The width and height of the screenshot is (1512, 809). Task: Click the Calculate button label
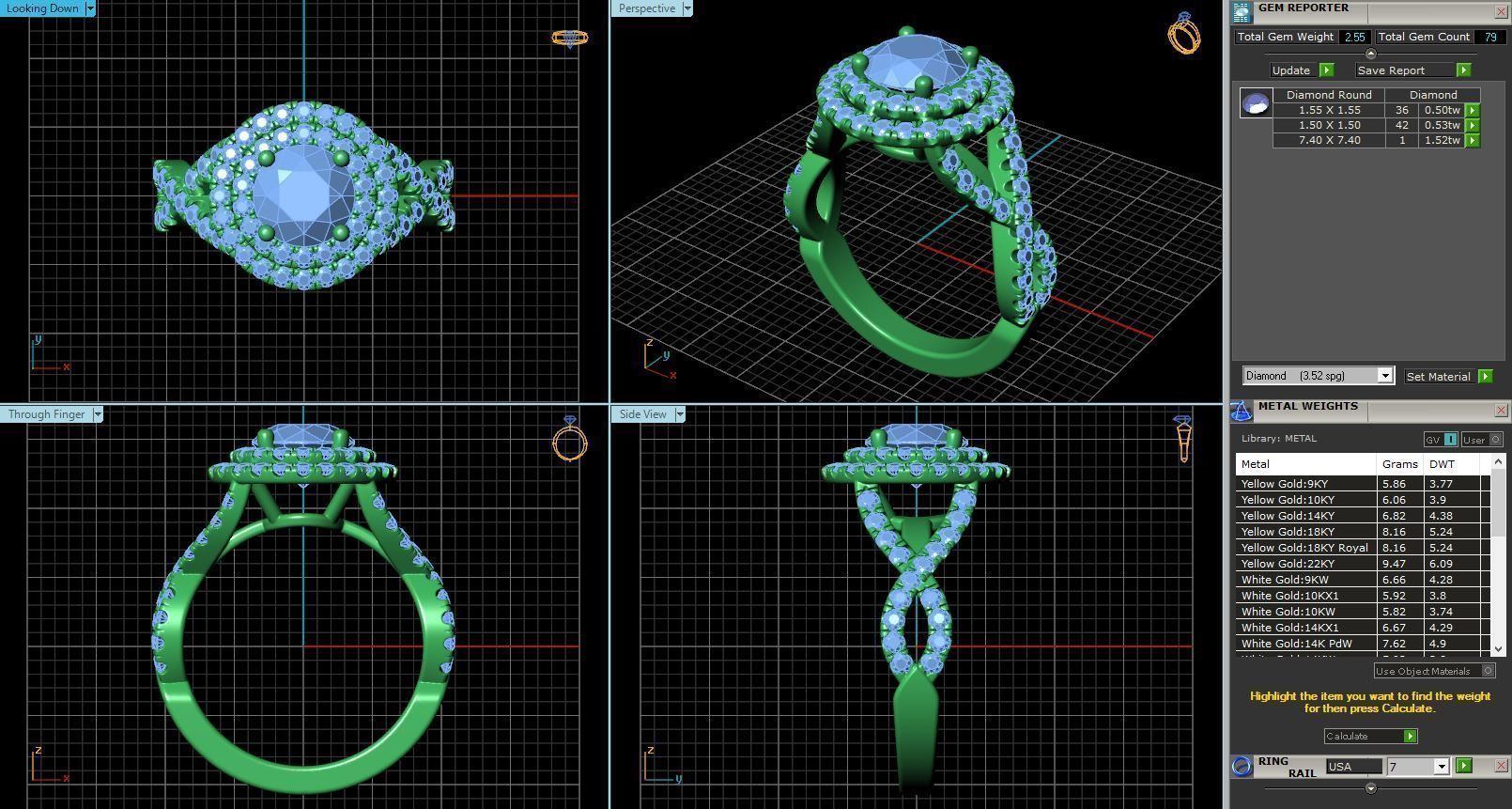tap(1347, 737)
